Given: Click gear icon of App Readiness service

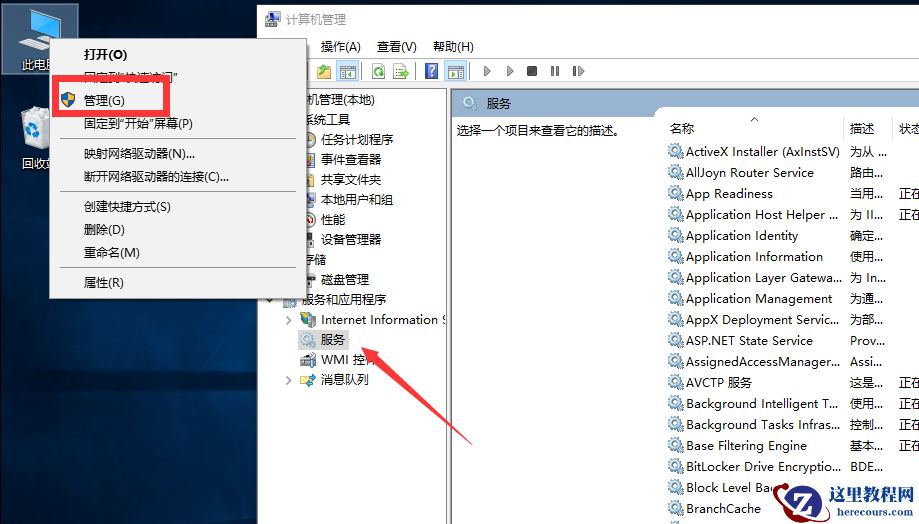Looking at the screenshot, I should pos(676,193).
